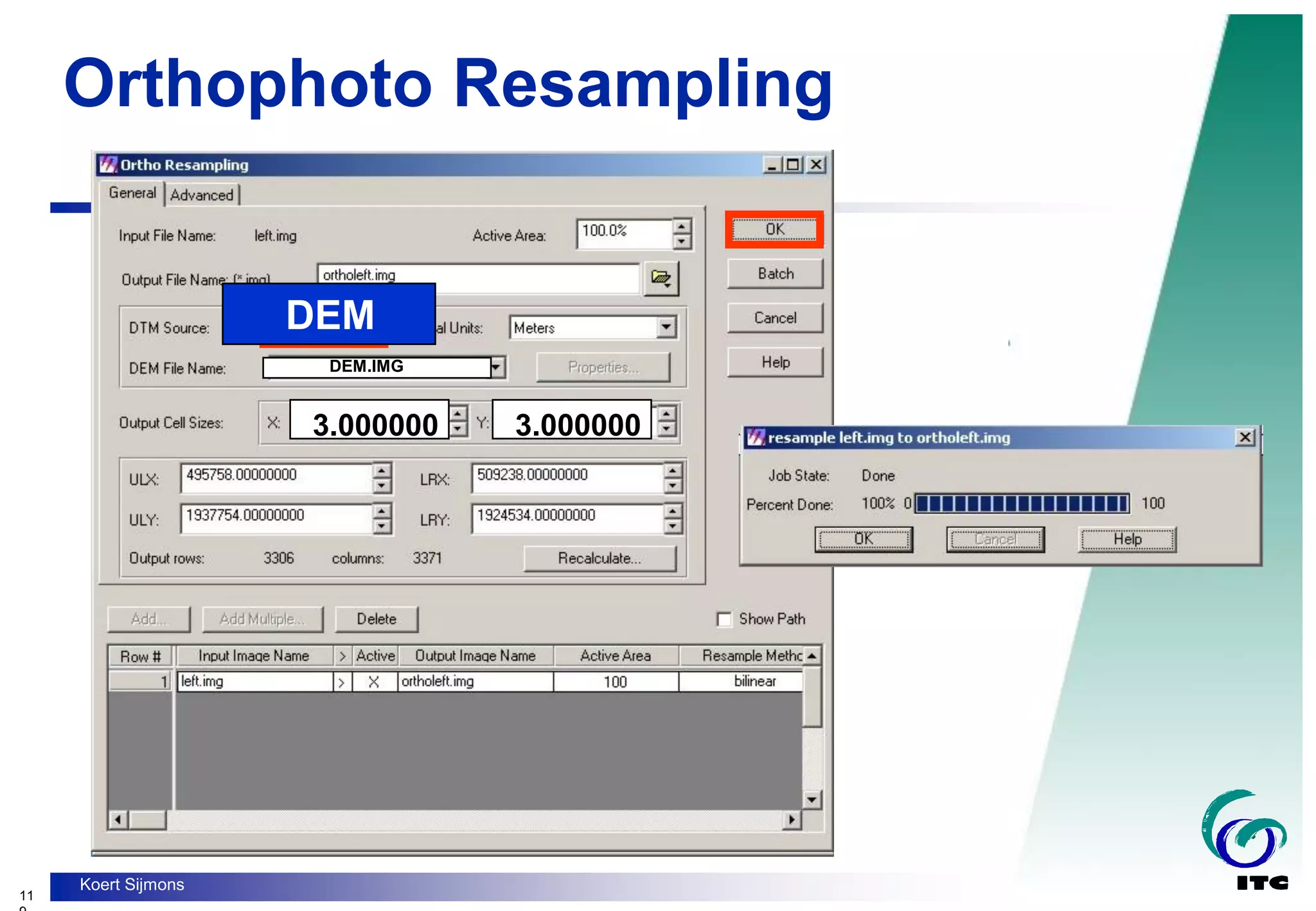Image resolution: width=1316 pixels, height=911 pixels.
Task: Decrease the ULY coordinate value
Action: click(382, 527)
